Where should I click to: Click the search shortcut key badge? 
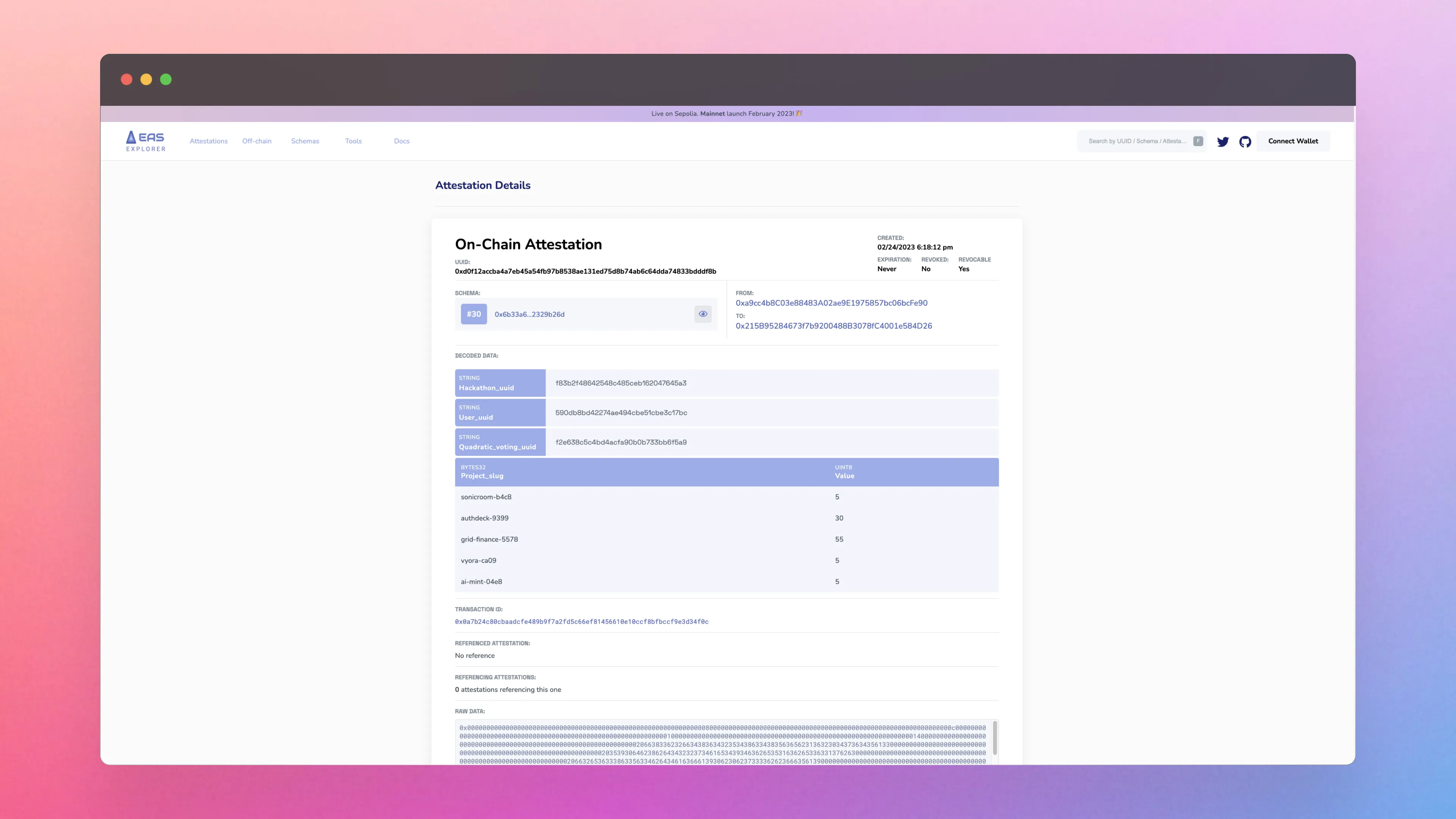pyautogui.click(x=1198, y=141)
